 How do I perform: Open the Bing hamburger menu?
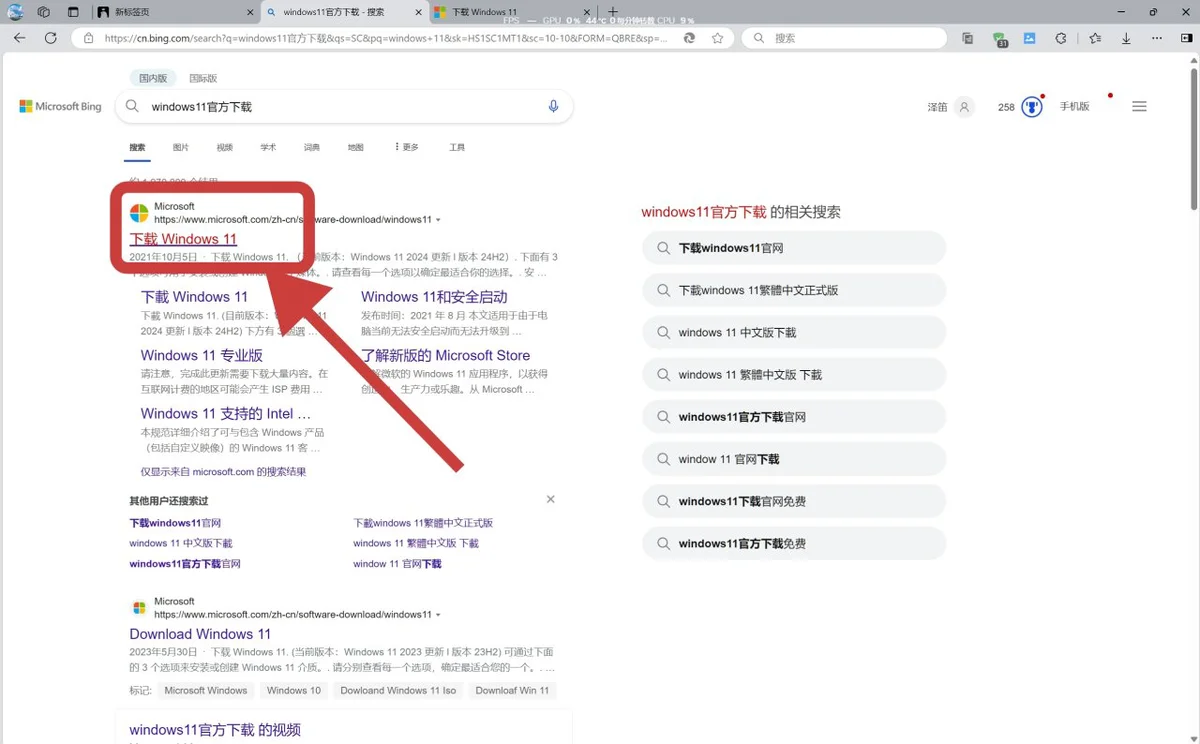(x=1139, y=107)
